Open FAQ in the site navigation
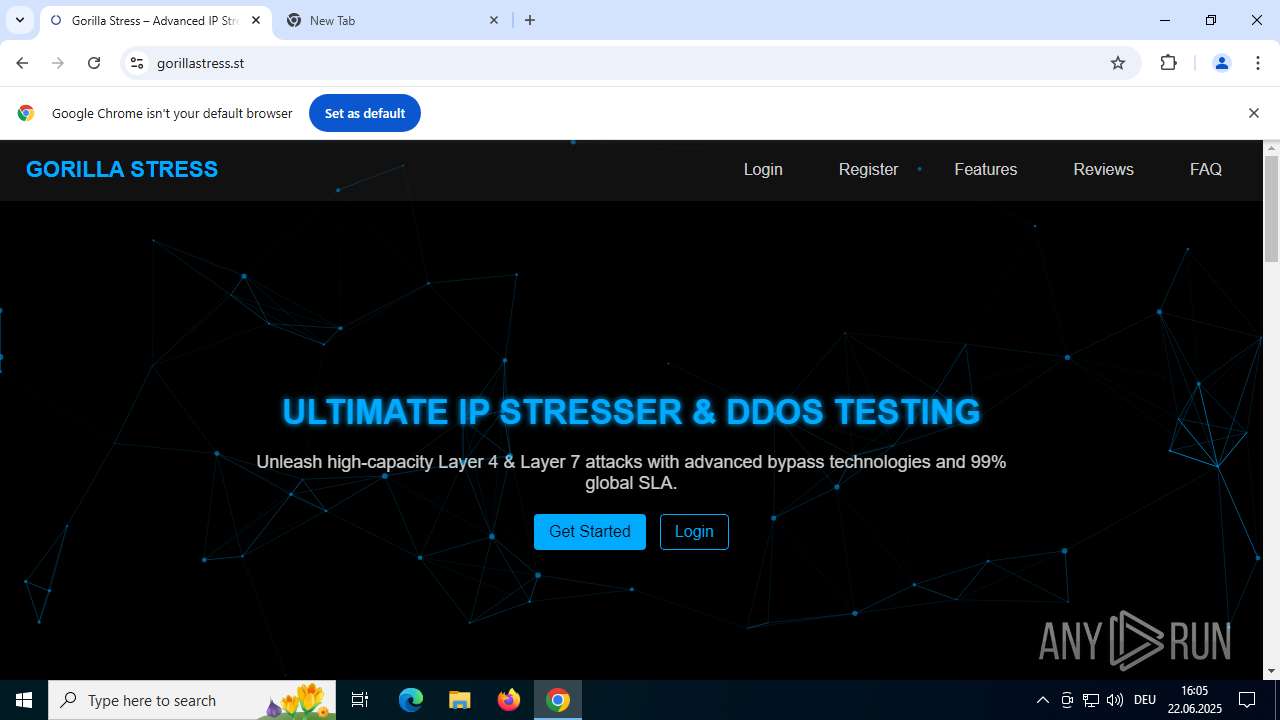The image size is (1280, 720). pyautogui.click(x=1206, y=169)
